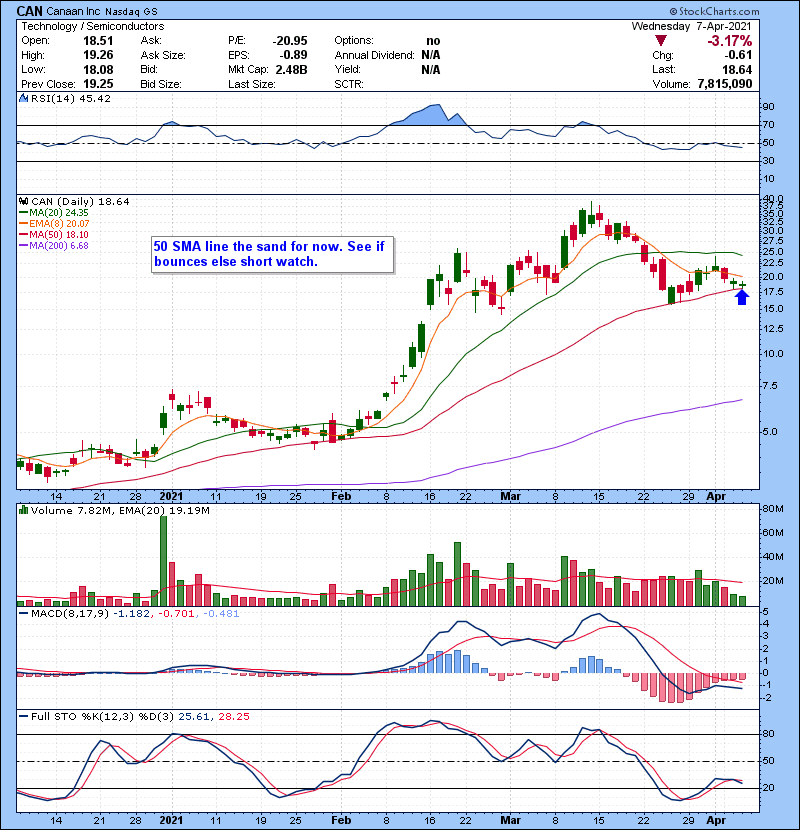Click the tallest green volume bar near 2021
The width and height of the screenshot is (800, 830).
[x=164, y=561]
